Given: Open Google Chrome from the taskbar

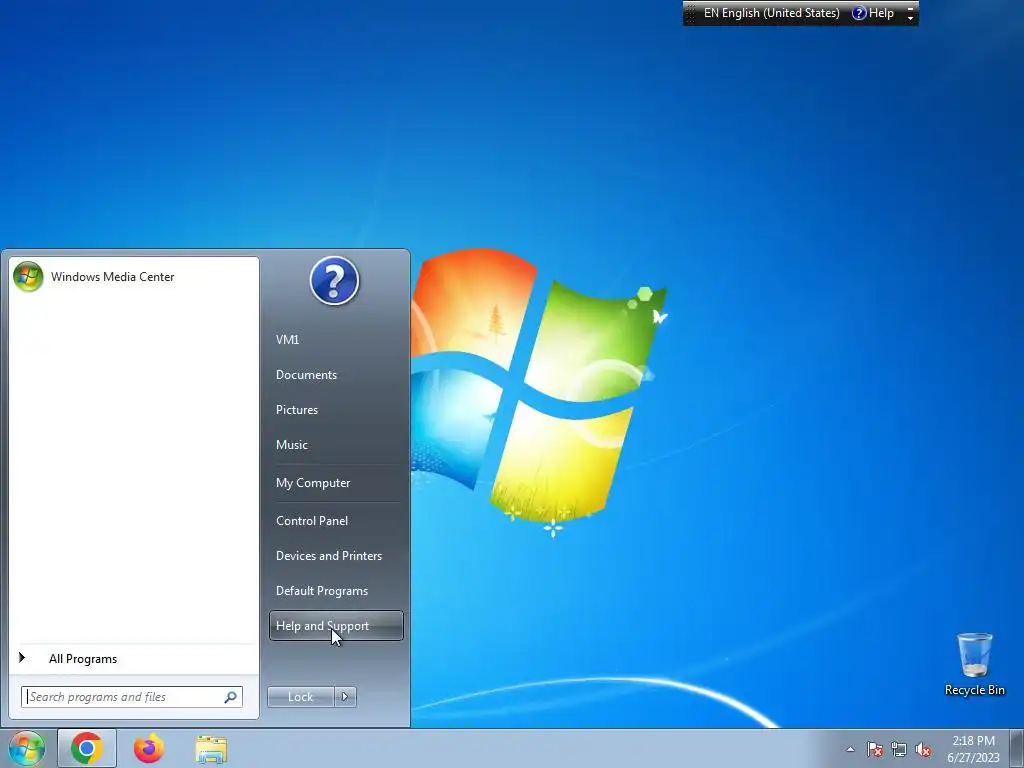Looking at the screenshot, I should [87, 748].
